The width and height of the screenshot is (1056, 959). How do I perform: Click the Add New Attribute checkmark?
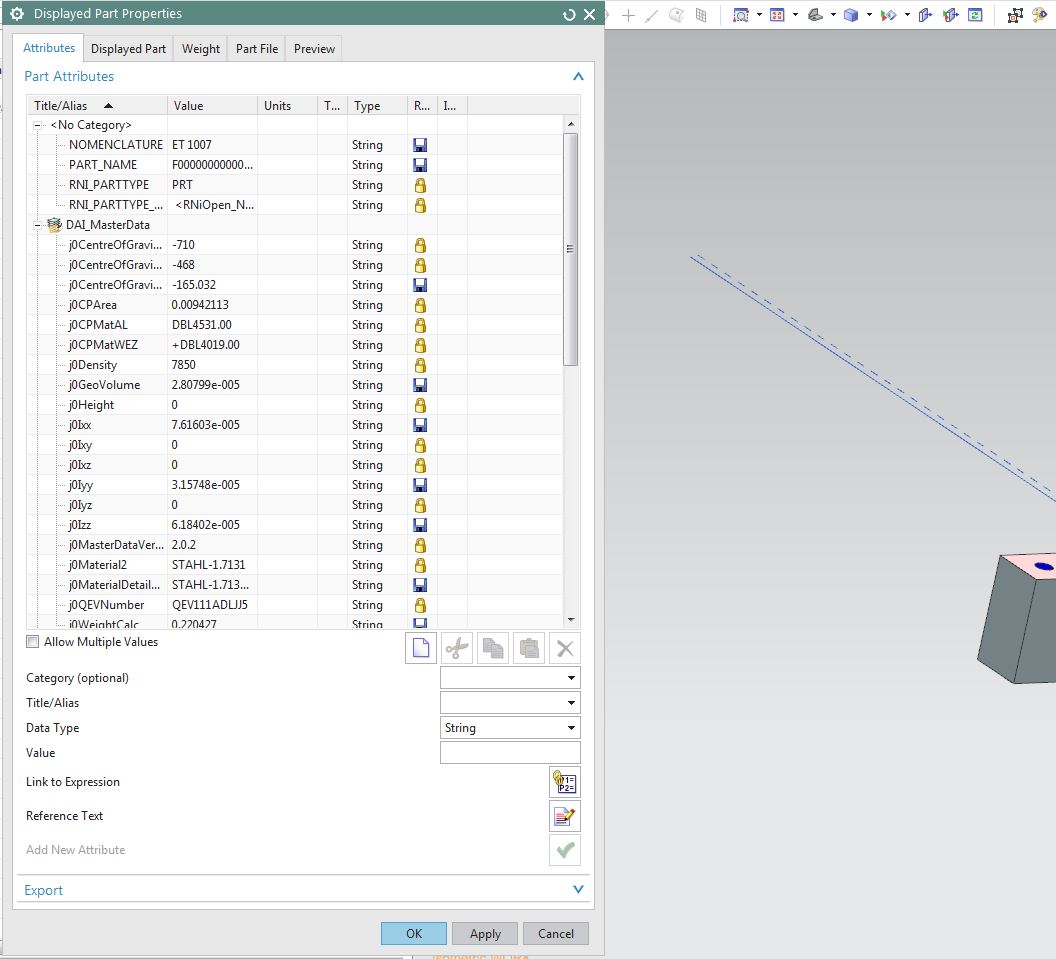point(565,851)
